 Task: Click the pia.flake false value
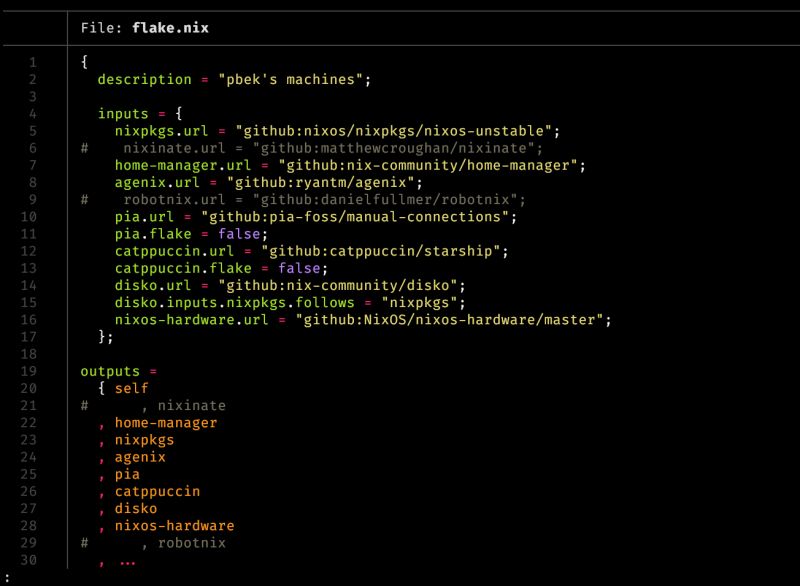coord(240,232)
